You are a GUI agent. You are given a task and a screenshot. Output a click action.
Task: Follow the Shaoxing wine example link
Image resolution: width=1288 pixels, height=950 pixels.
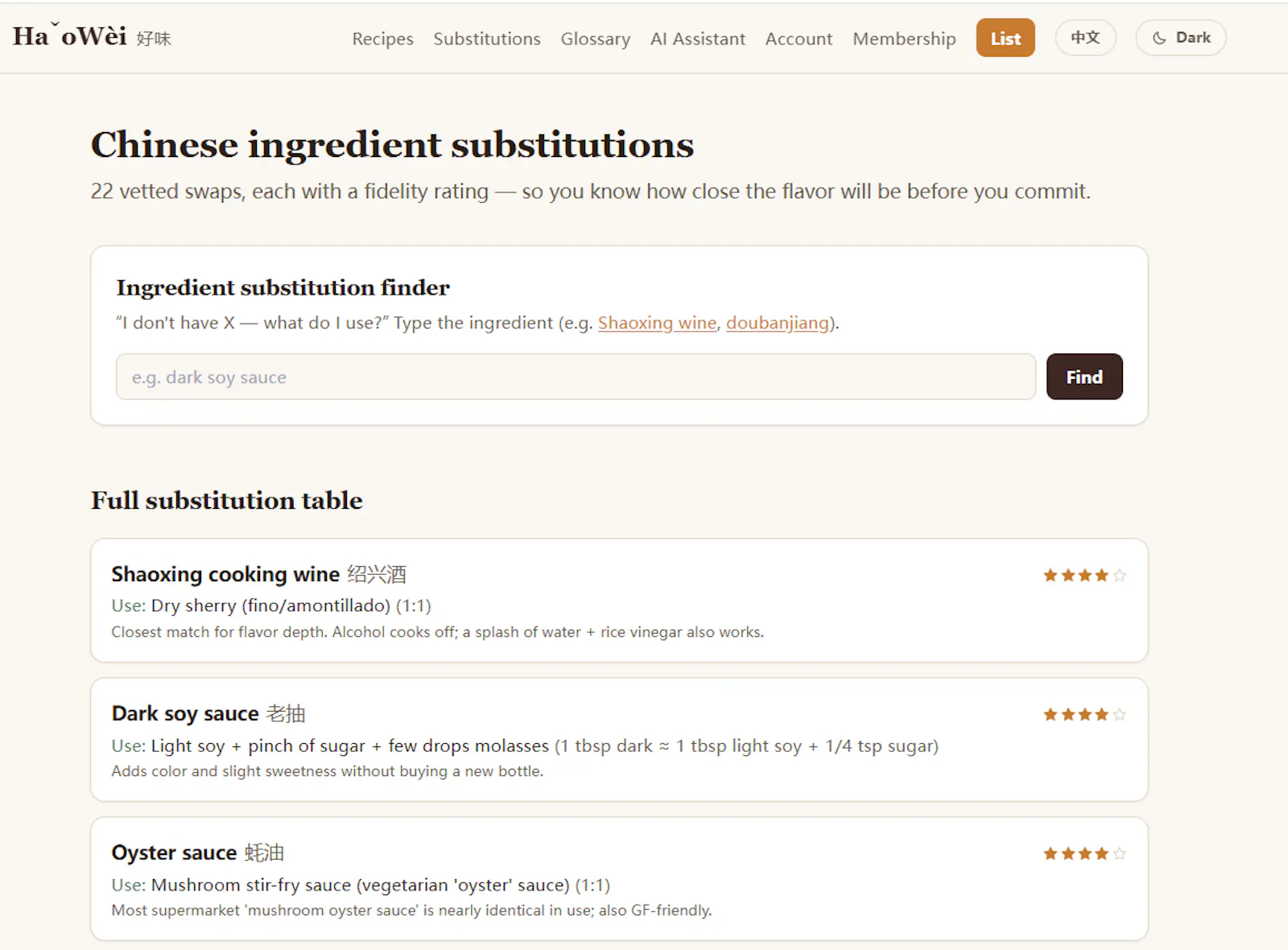point(657,323)
